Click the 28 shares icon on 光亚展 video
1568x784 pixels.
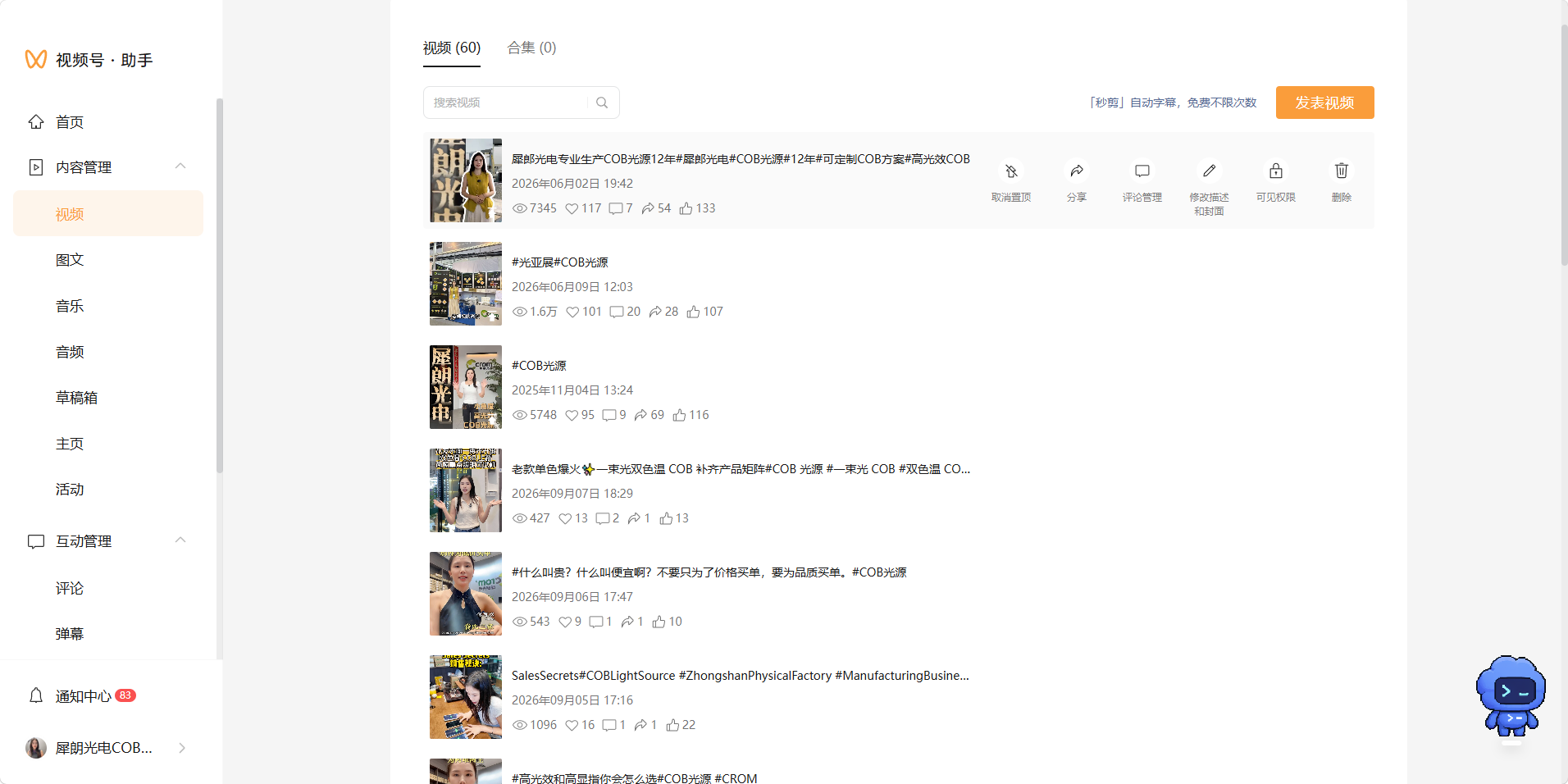[655, 312]
